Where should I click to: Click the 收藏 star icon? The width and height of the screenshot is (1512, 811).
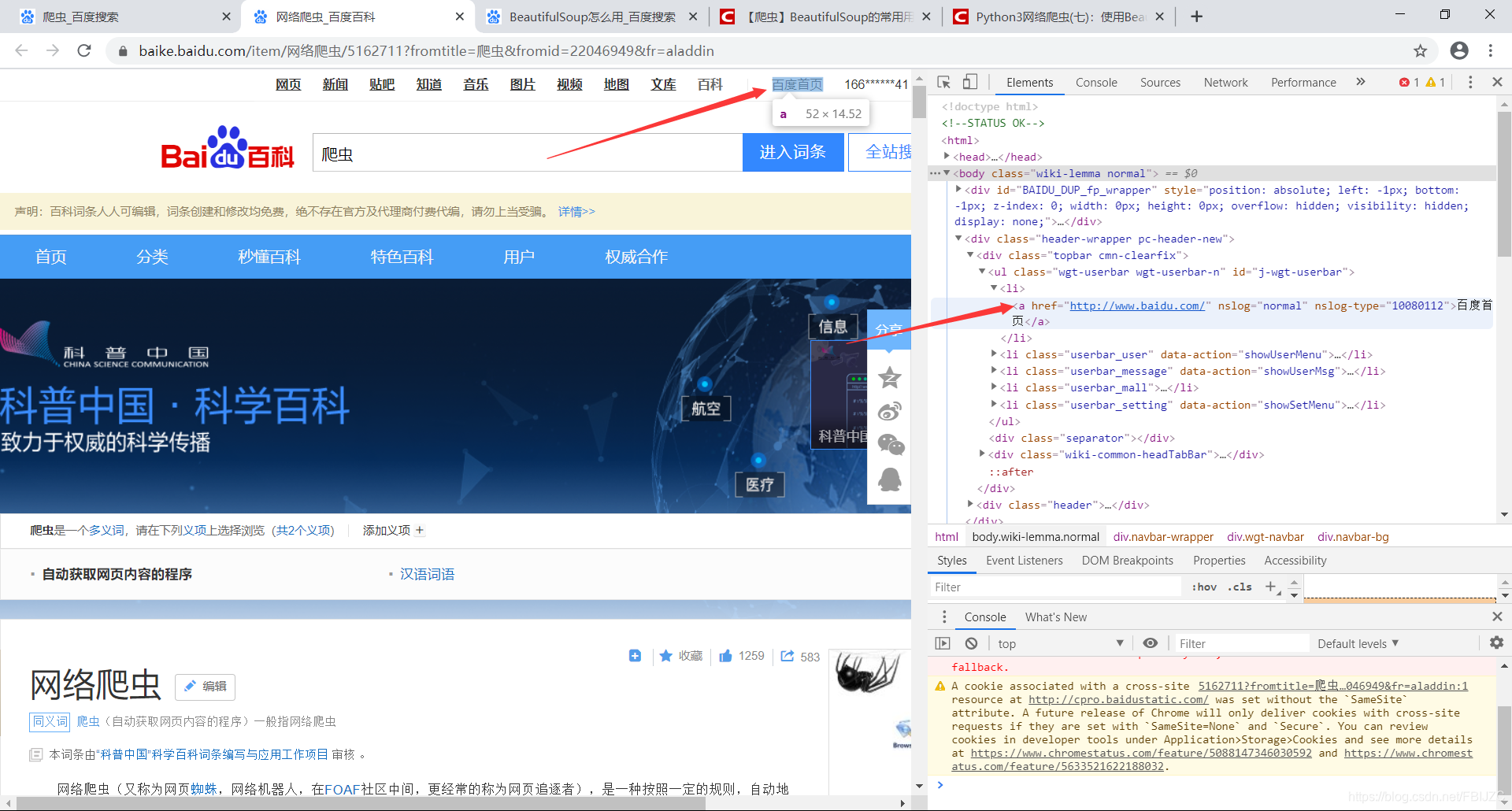coord(665,656)
